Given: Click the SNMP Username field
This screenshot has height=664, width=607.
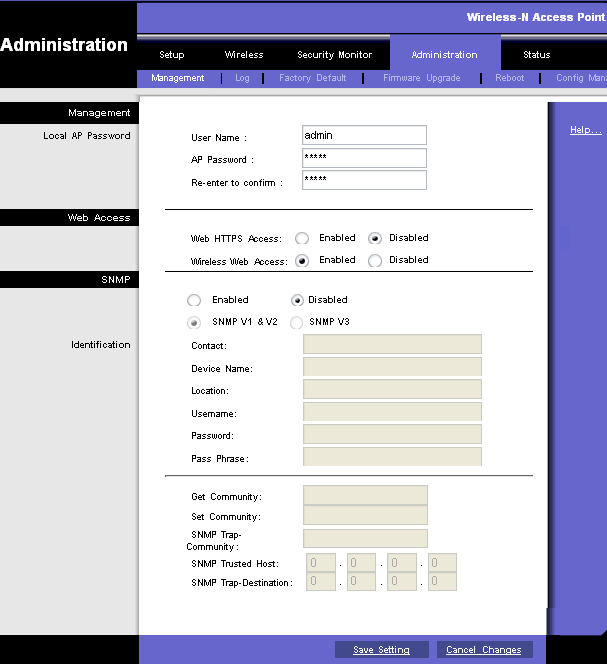Looking at the screenshot, I should pyautogui.click(x=392, y=412).
